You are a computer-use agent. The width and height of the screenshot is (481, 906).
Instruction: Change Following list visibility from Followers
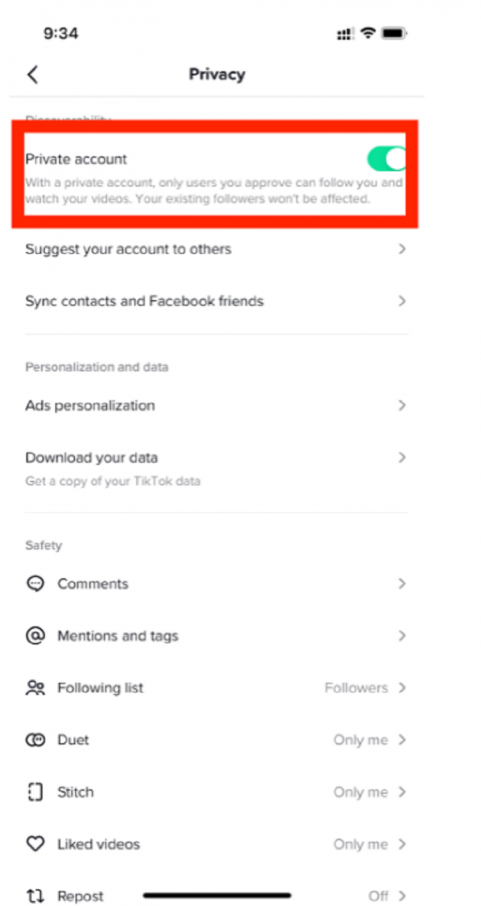365,688
